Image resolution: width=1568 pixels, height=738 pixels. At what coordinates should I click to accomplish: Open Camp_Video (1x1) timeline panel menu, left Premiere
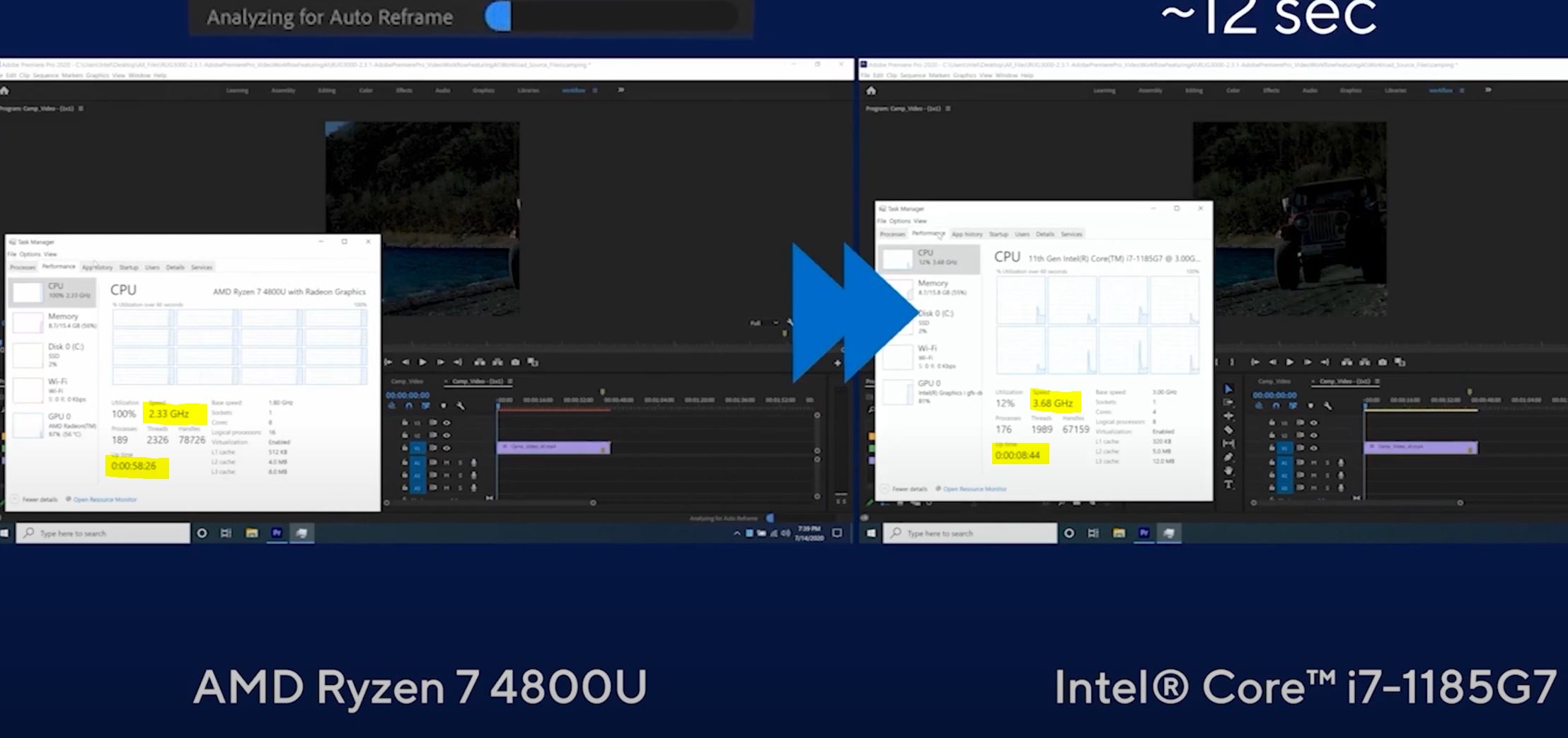(510, 382)
